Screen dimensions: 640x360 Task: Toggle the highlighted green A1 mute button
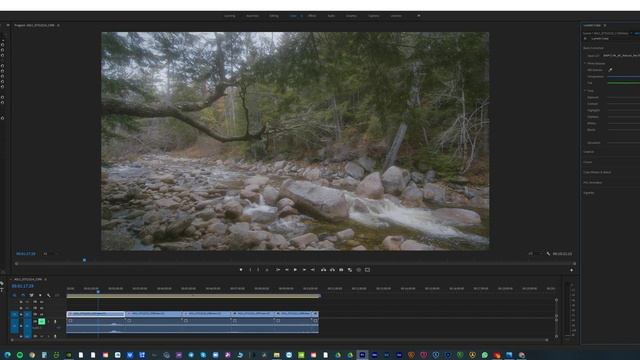coord(42,322)
